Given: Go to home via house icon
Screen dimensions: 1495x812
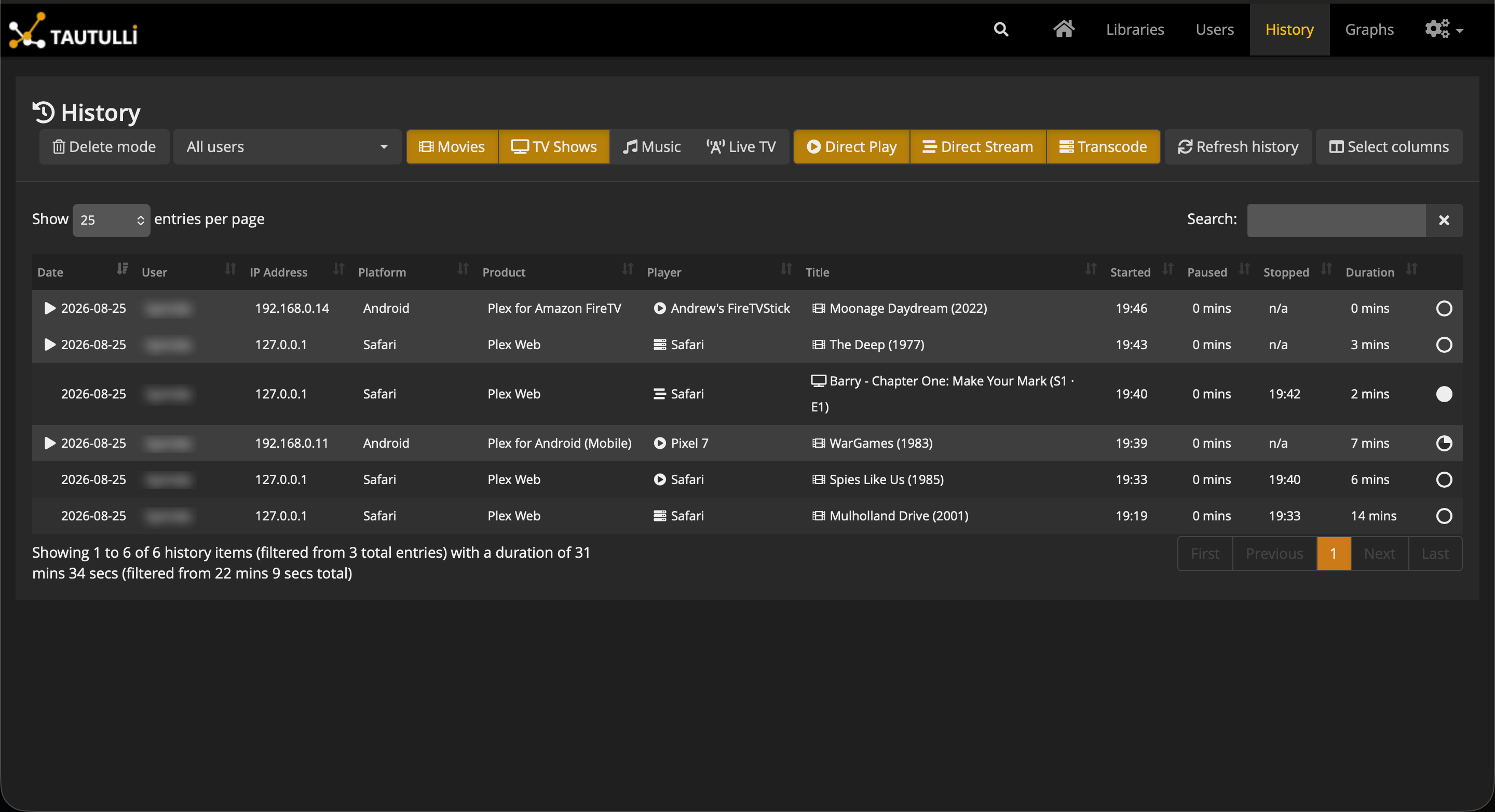Looking at the screenshot, I should 1063,29.
